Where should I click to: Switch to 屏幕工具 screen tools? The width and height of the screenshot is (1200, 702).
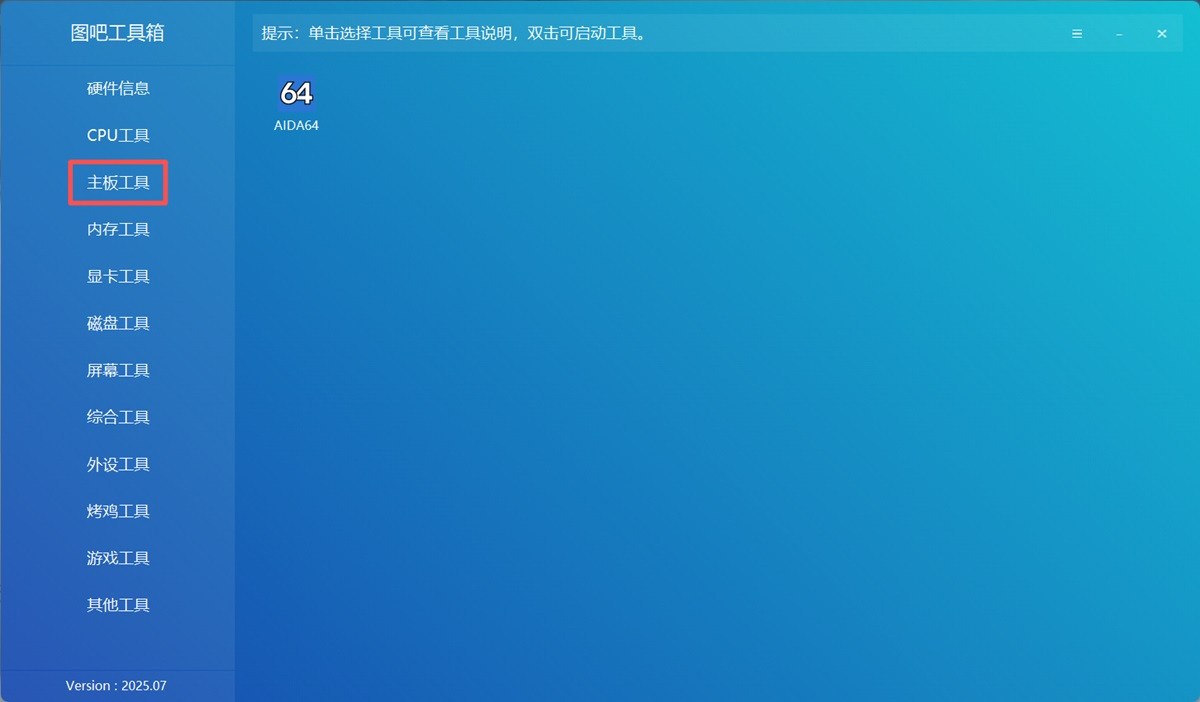117,370
